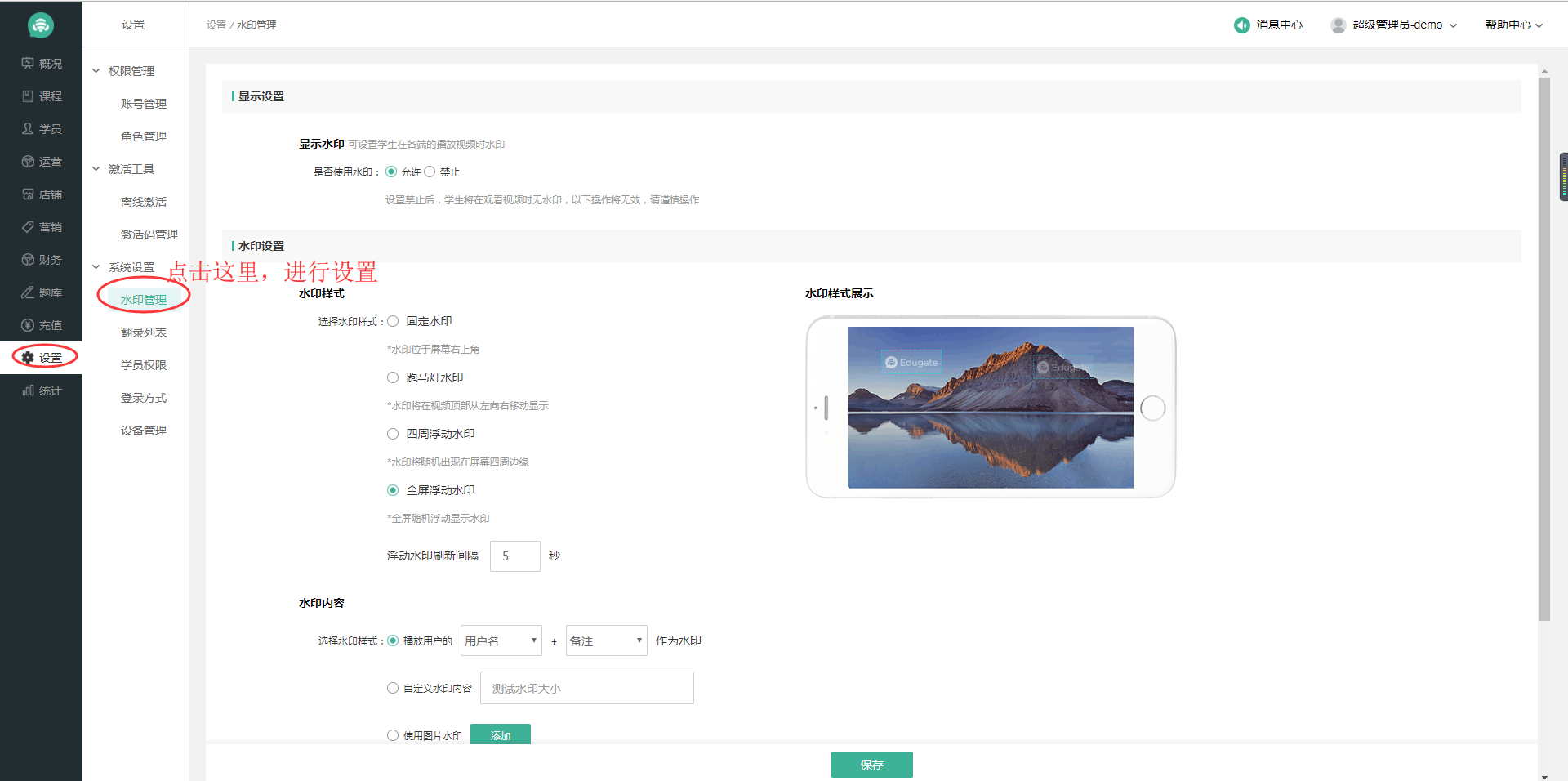Image resolution: width=1568 pixels, height=781 pixels.
Task: Open the 课程 courses sidebar icon
Action: tap(28, 96)
